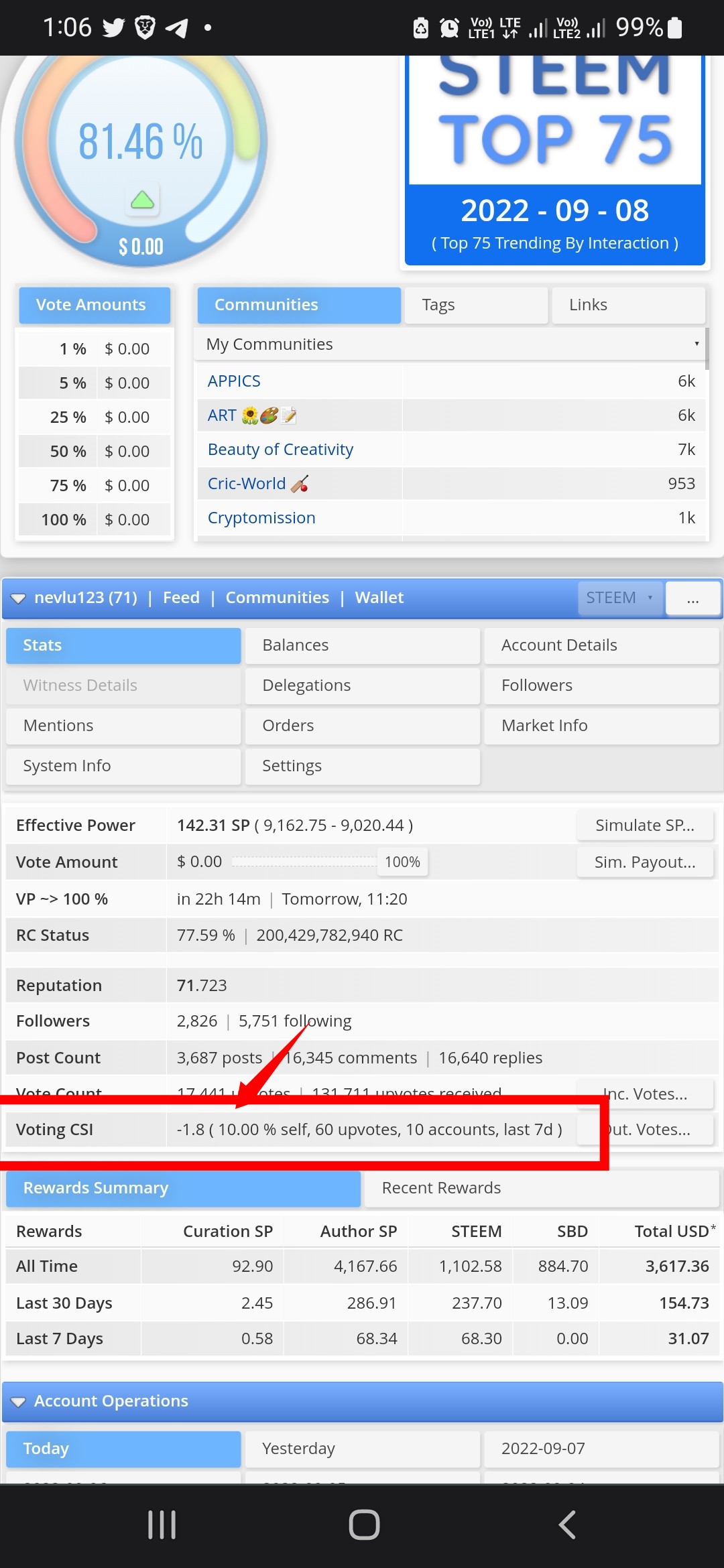Screen dimensions: 724x1568
Task: Tap the Brave lion icon in status bar
Action: coord(145,27)
